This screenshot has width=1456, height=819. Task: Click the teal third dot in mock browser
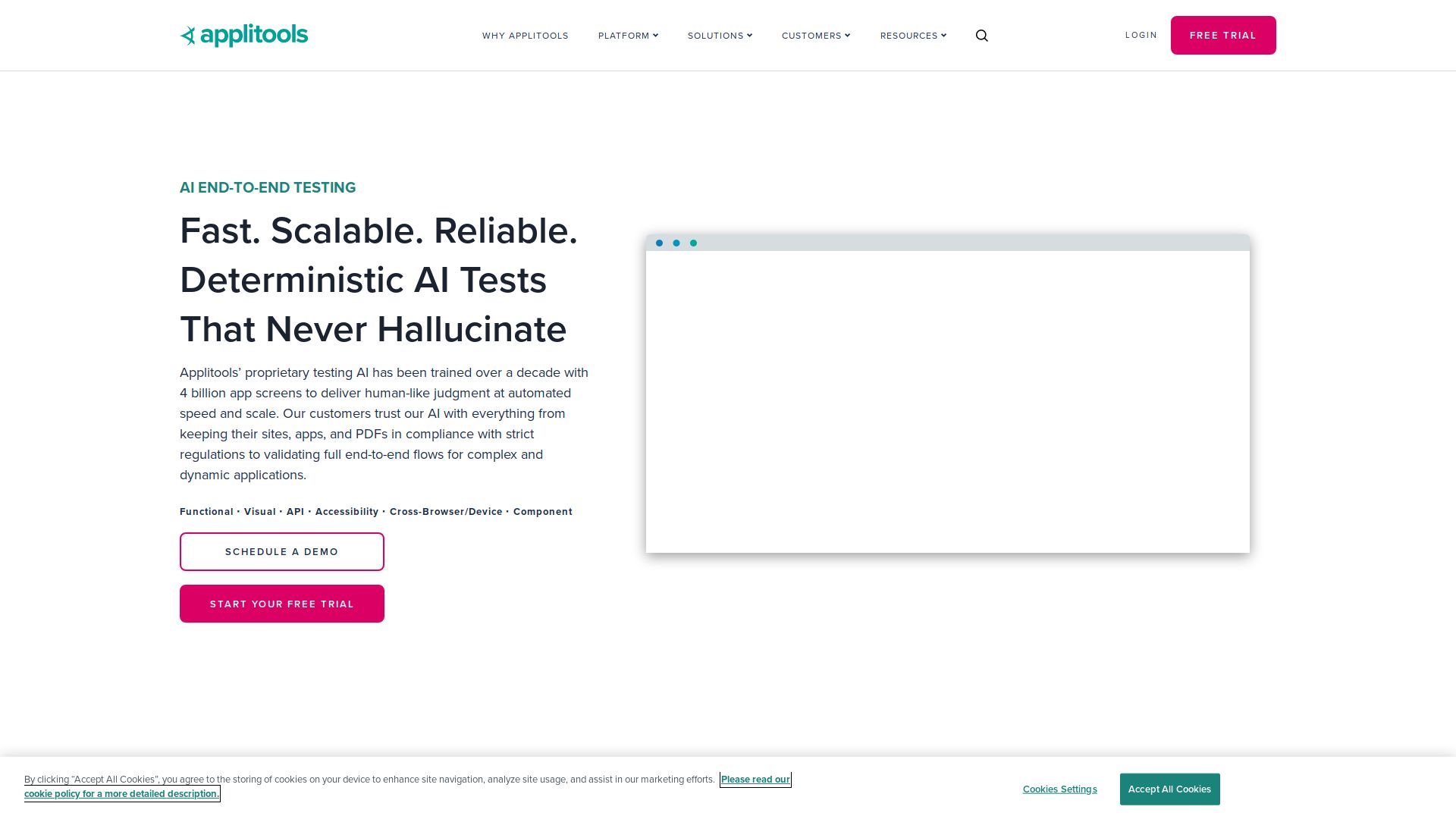pos(693,243)
